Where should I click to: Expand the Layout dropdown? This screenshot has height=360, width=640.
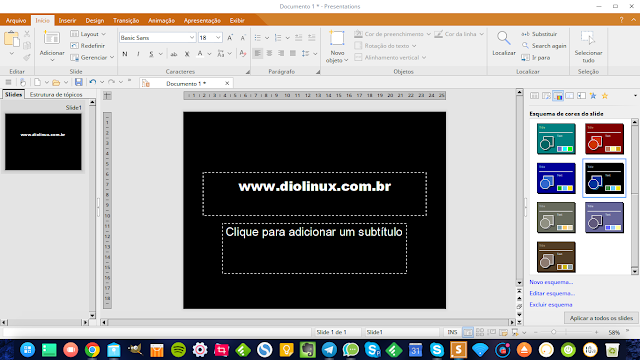coord(104,34)
